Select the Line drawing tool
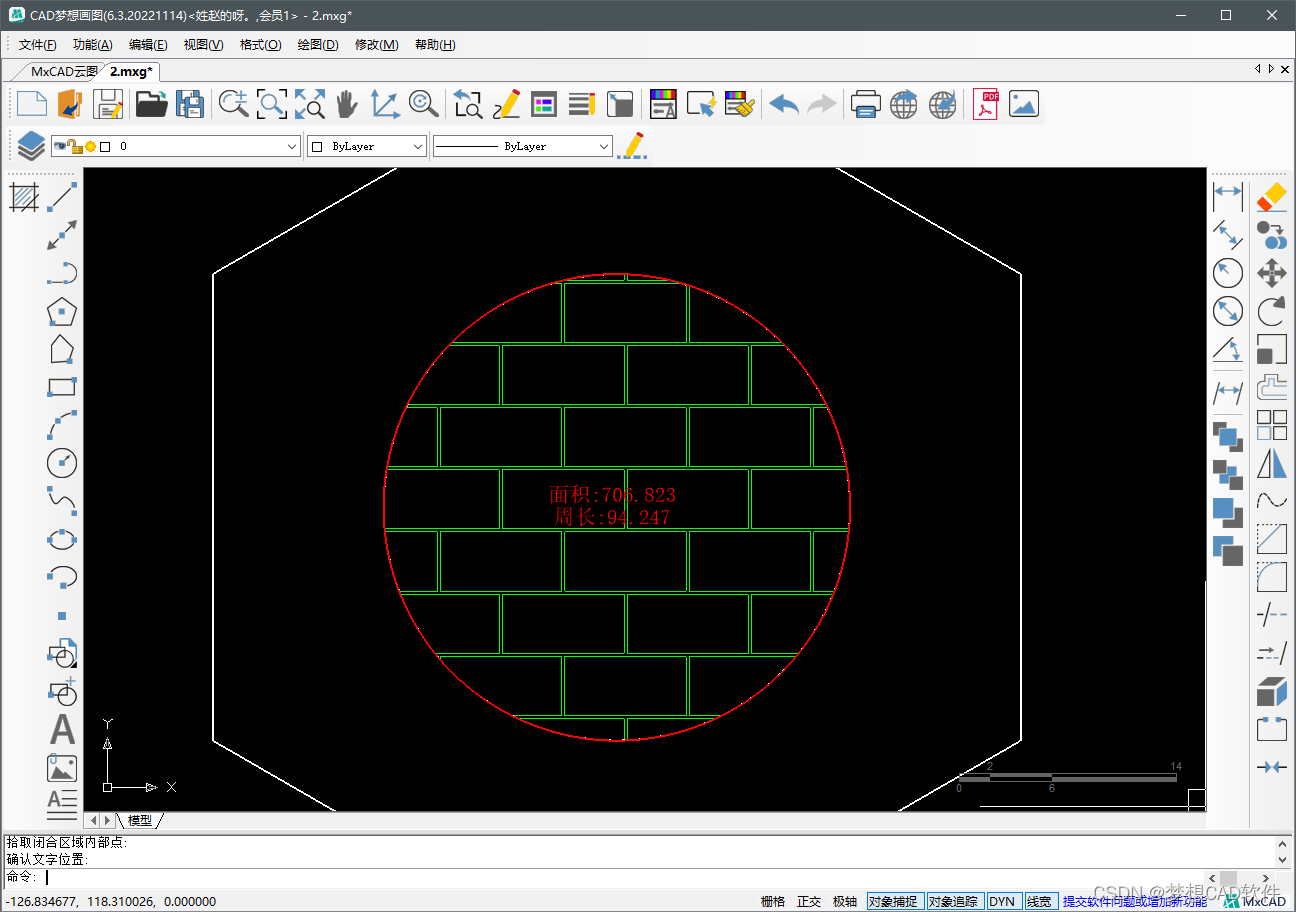 click(x=63, y=196)
